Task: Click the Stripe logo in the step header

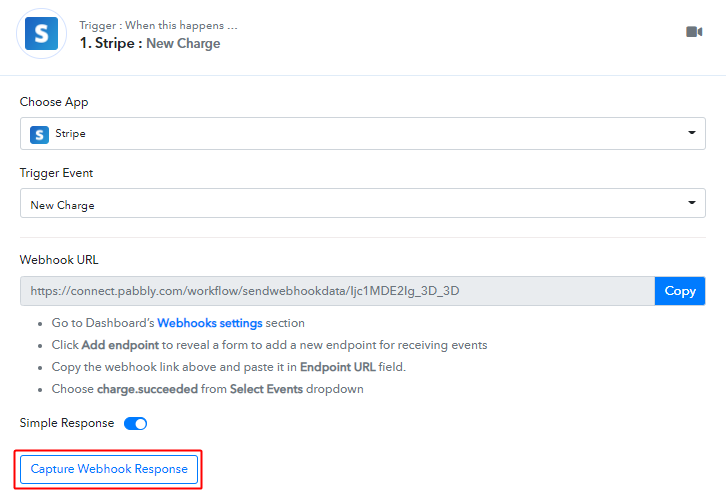Action: pos(41,34)
